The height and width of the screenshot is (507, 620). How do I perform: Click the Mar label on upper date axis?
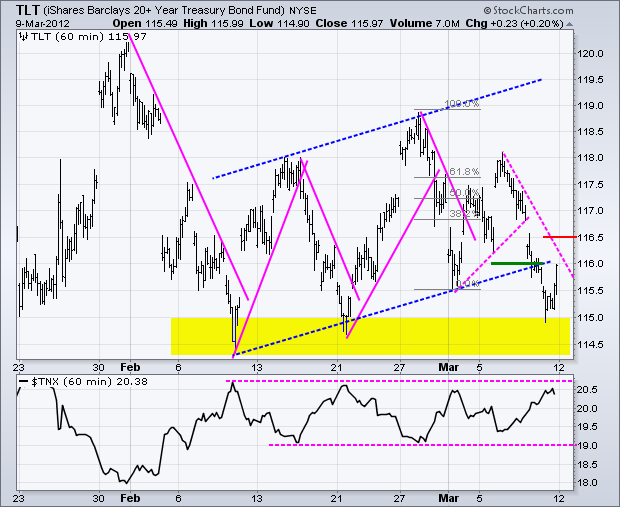[x=449, y=367]
